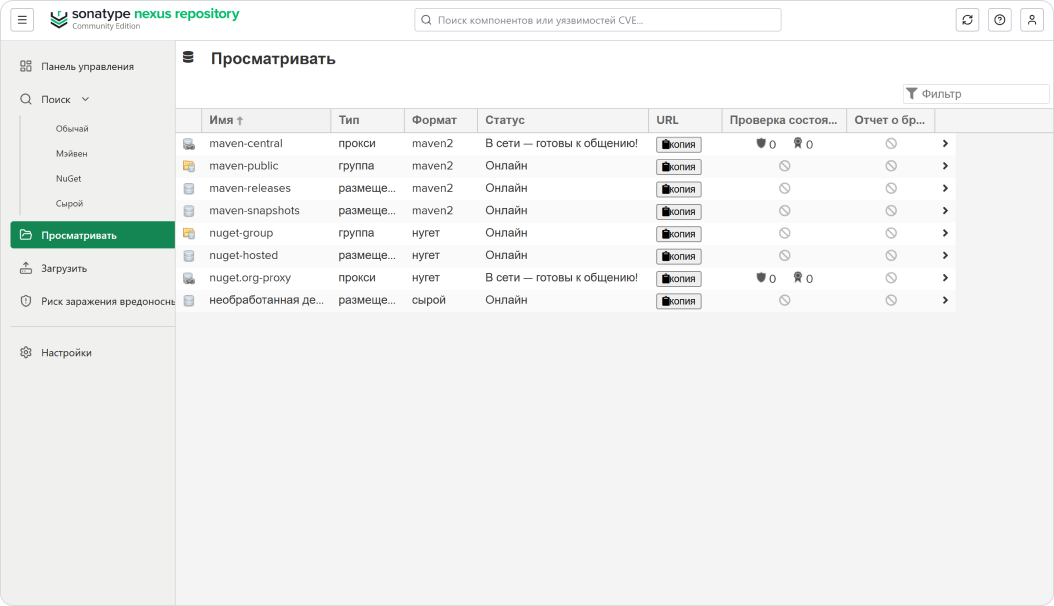Click the maven-releases hosted repository icon
This screenshot has height=606, width=1054.
(189, 189)
